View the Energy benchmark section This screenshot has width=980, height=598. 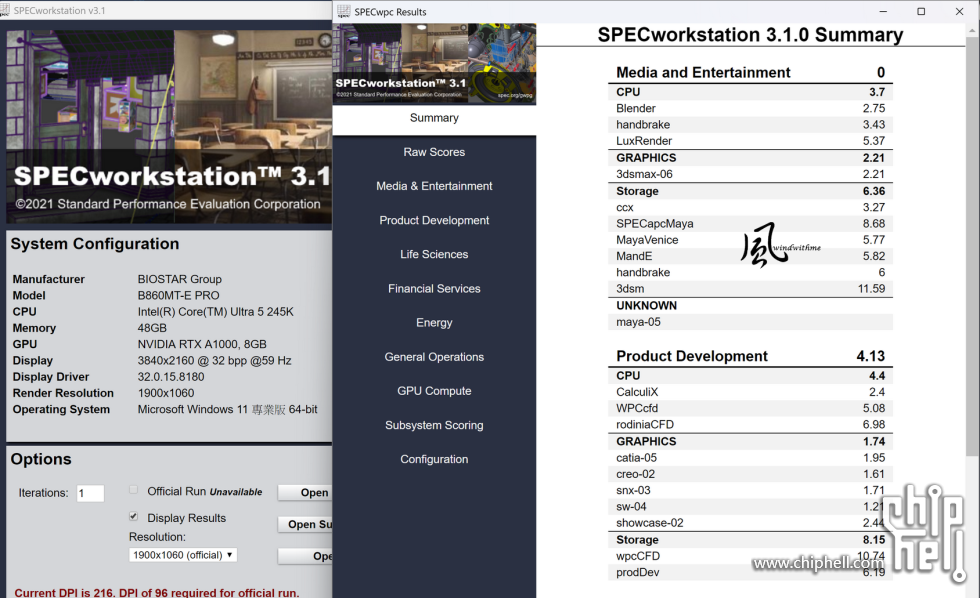click(434, 322)
